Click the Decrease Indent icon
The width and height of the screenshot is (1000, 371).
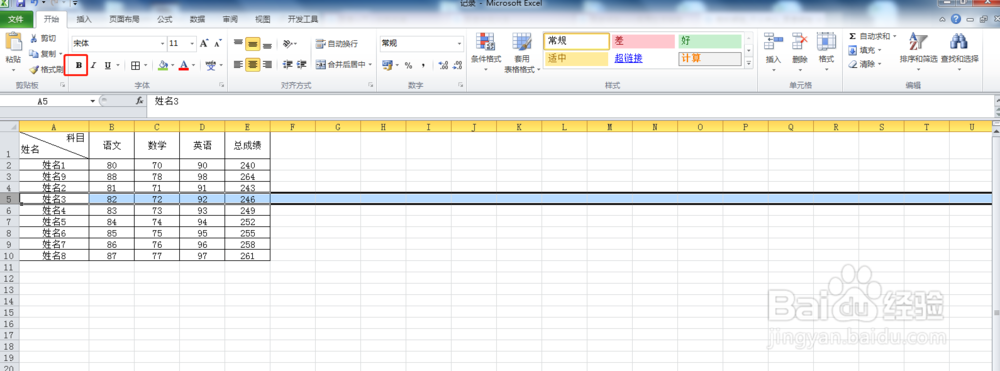pyautogui.click(x=288, y=64)
